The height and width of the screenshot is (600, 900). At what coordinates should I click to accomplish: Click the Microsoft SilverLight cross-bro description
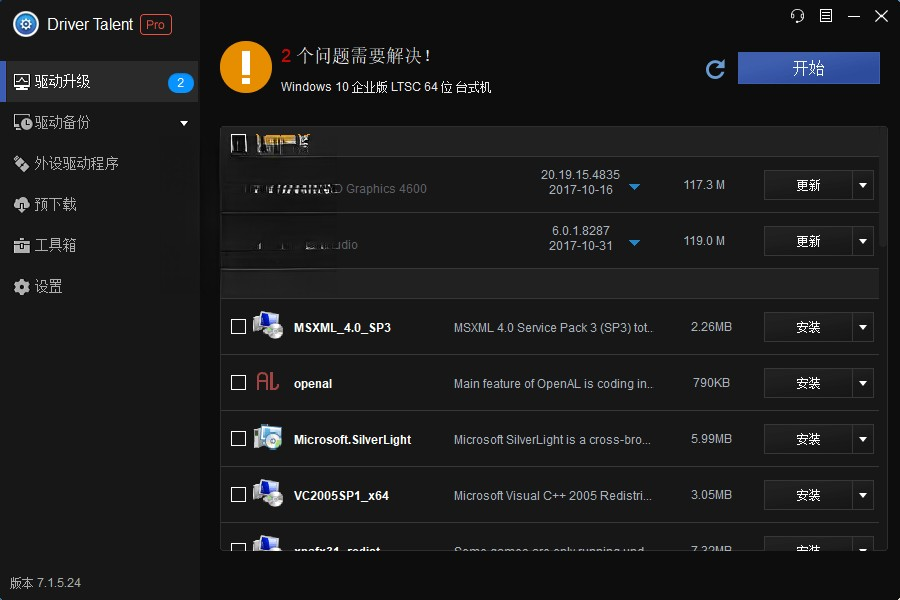tap(552, 440)
